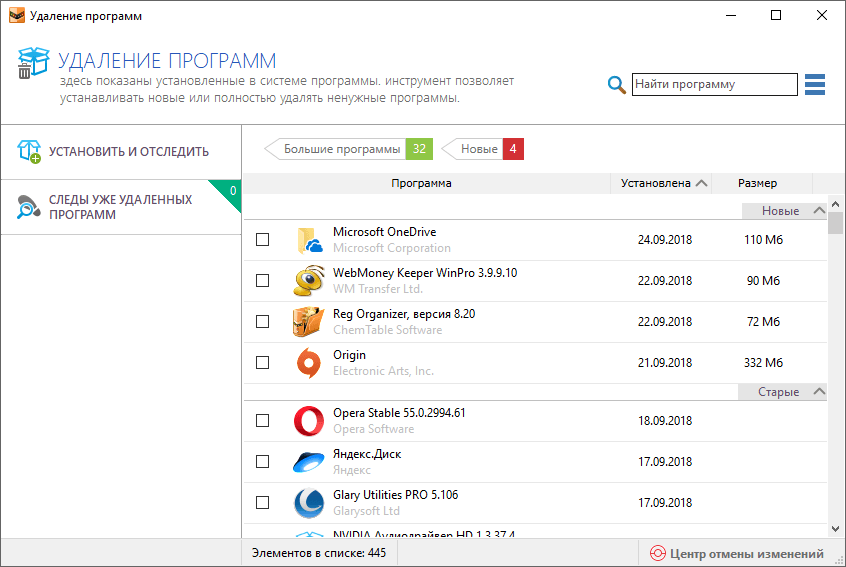Open the hamburger menu icon
The height and width of the screenshot is (567, 846).
(815, 85)
